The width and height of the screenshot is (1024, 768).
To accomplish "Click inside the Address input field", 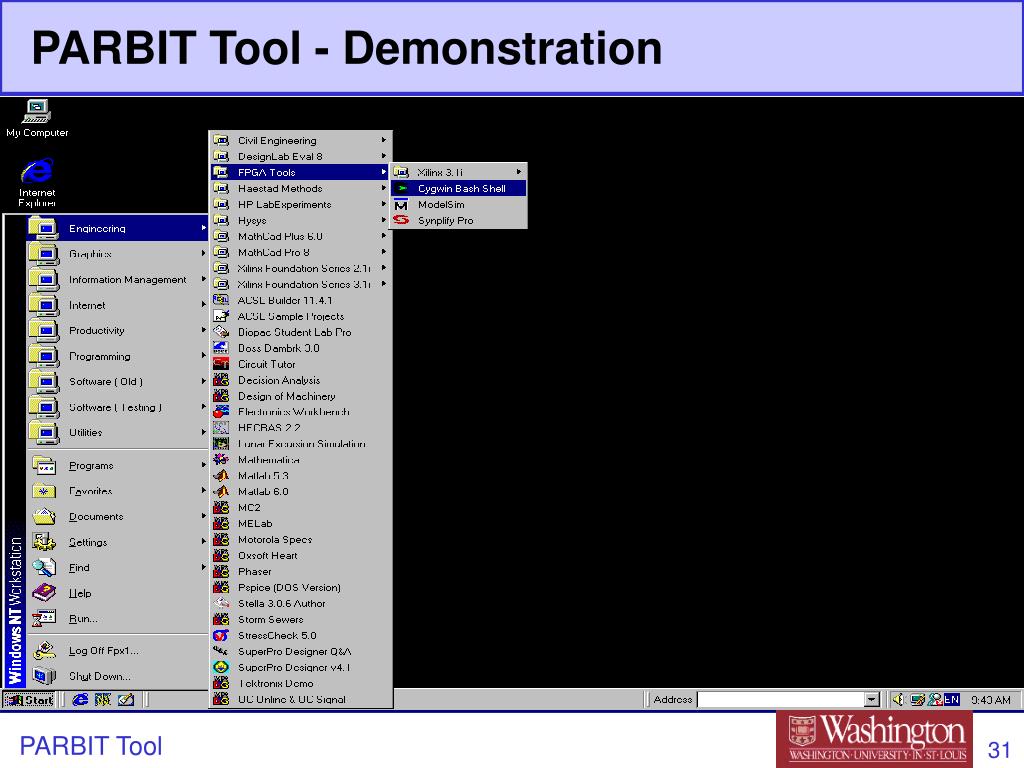I will point(780,699).
